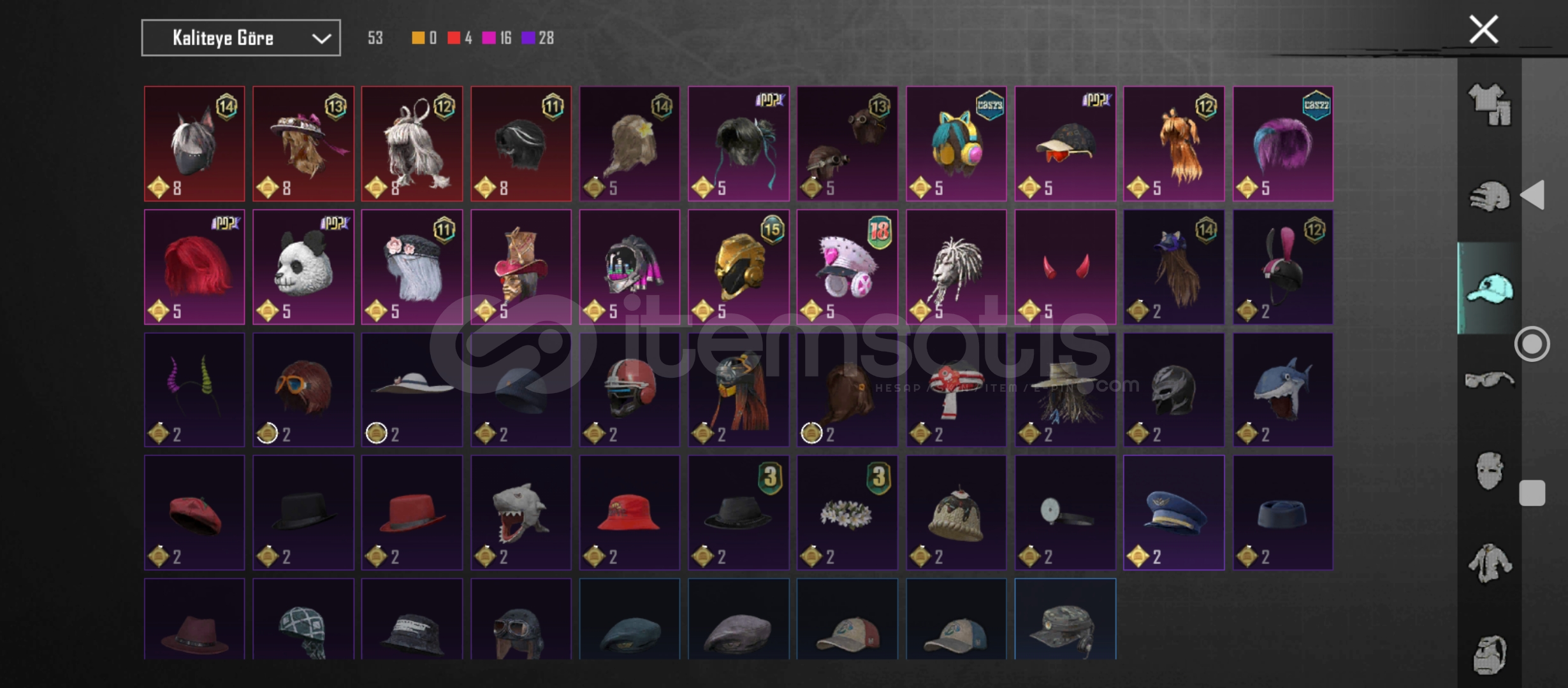This screenshot has width=1568, height=688.
Task: Click the dropdown chevron arrow
Action: point(321,39)
